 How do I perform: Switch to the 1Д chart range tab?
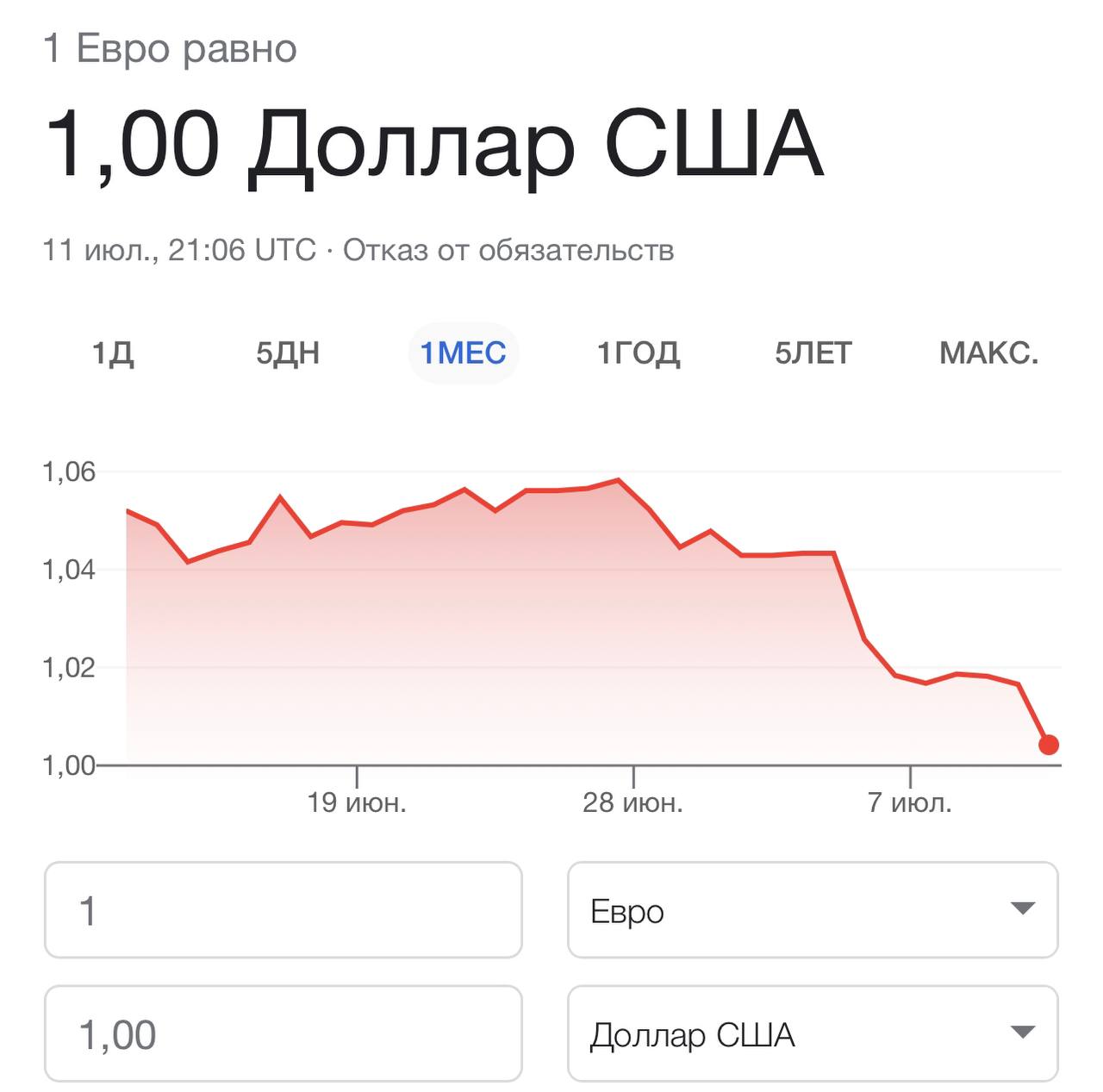(113, 353)
